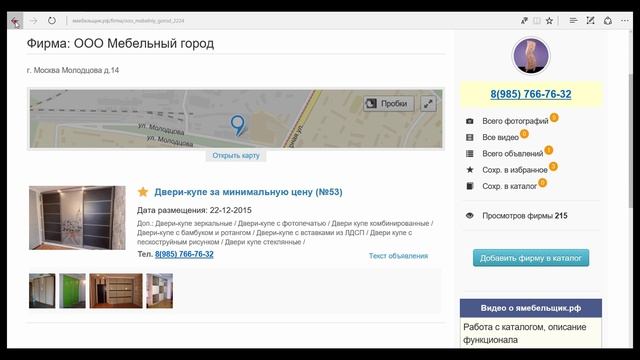
Task: Open the web note pen icon
Action: [x=590, y=20]
